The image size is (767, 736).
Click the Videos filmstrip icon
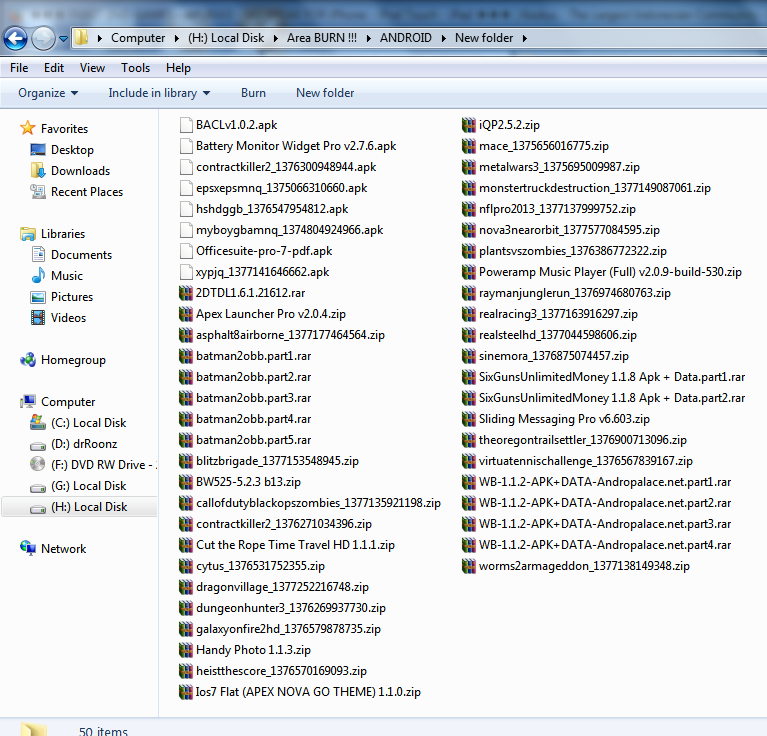coord(38,317)
